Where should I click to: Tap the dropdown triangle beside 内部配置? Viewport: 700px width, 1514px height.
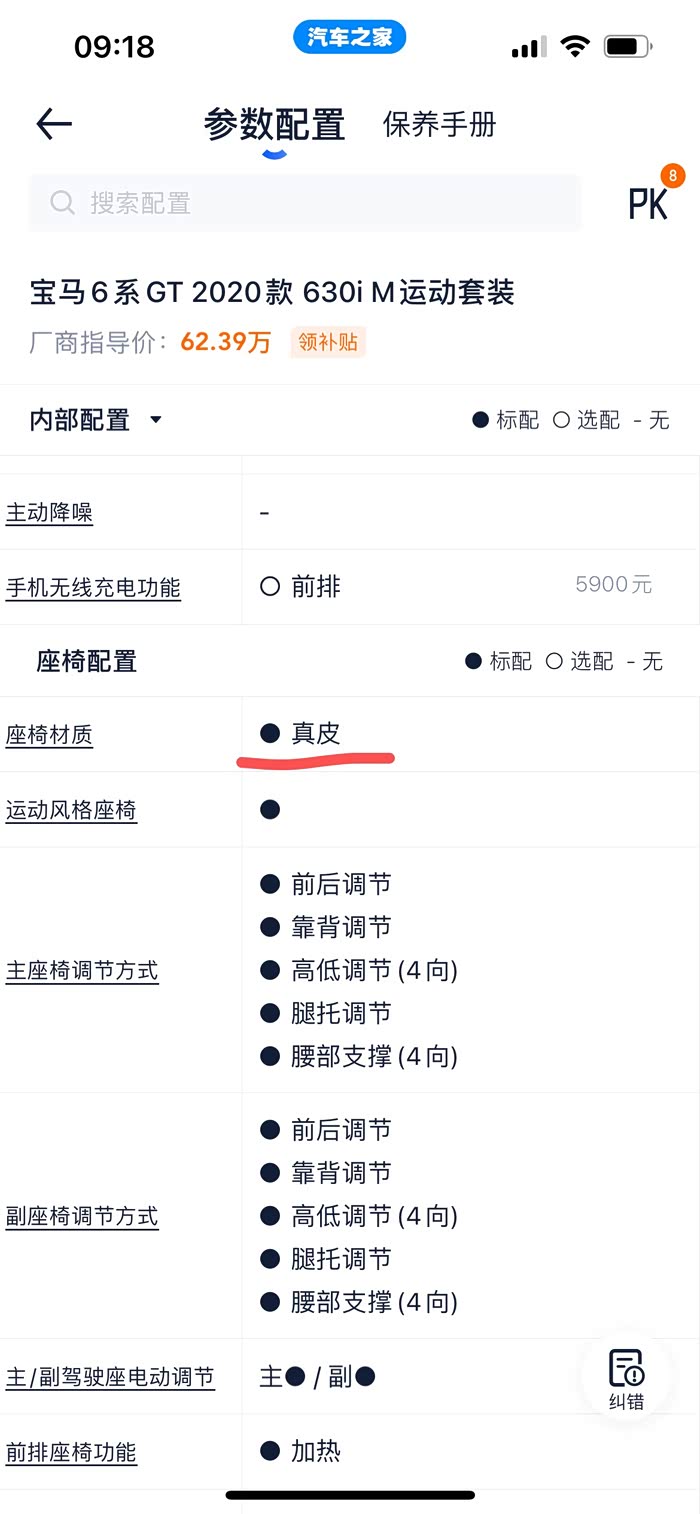click(x=155, y=420)
